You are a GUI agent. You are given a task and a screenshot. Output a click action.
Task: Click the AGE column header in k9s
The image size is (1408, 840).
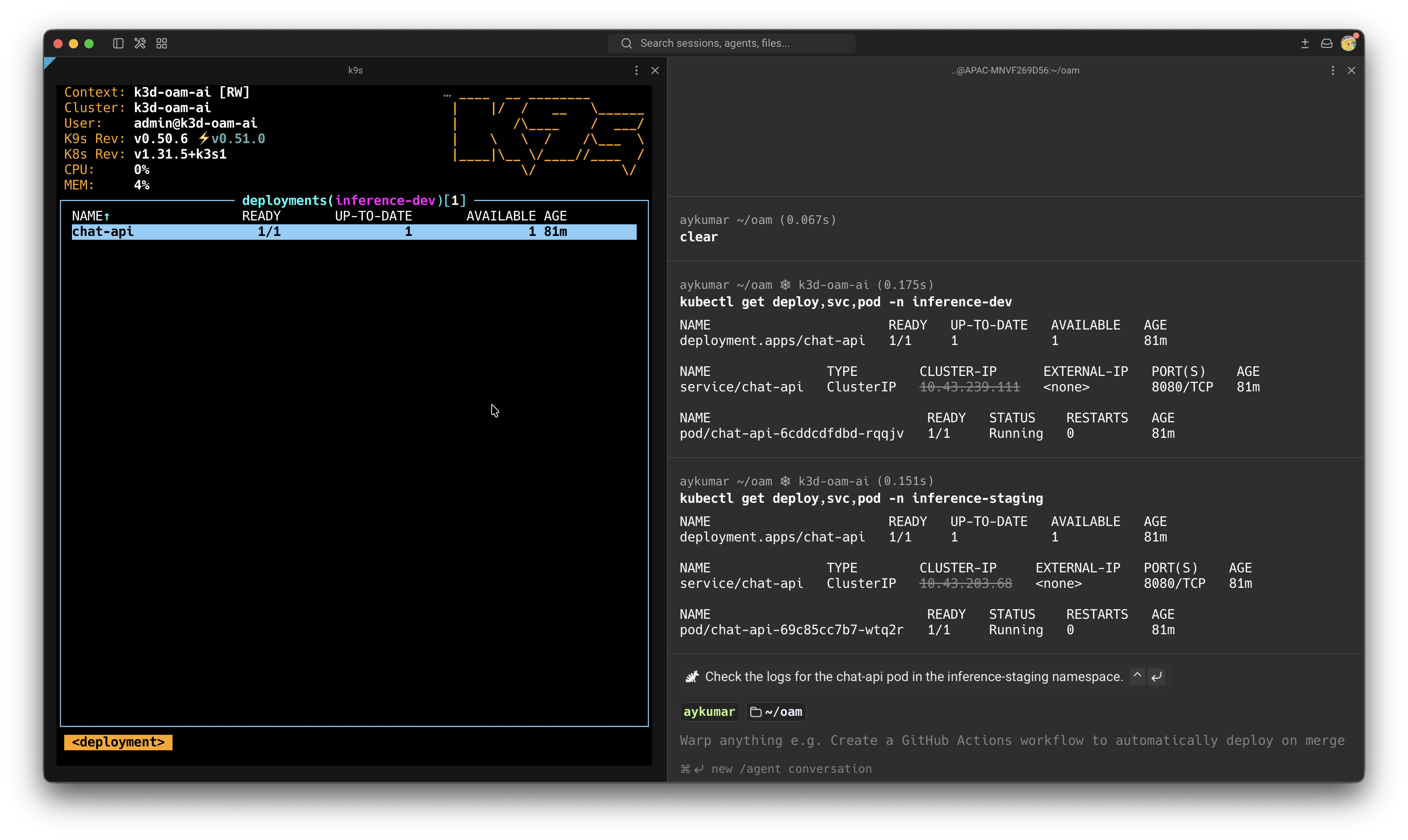555,216
